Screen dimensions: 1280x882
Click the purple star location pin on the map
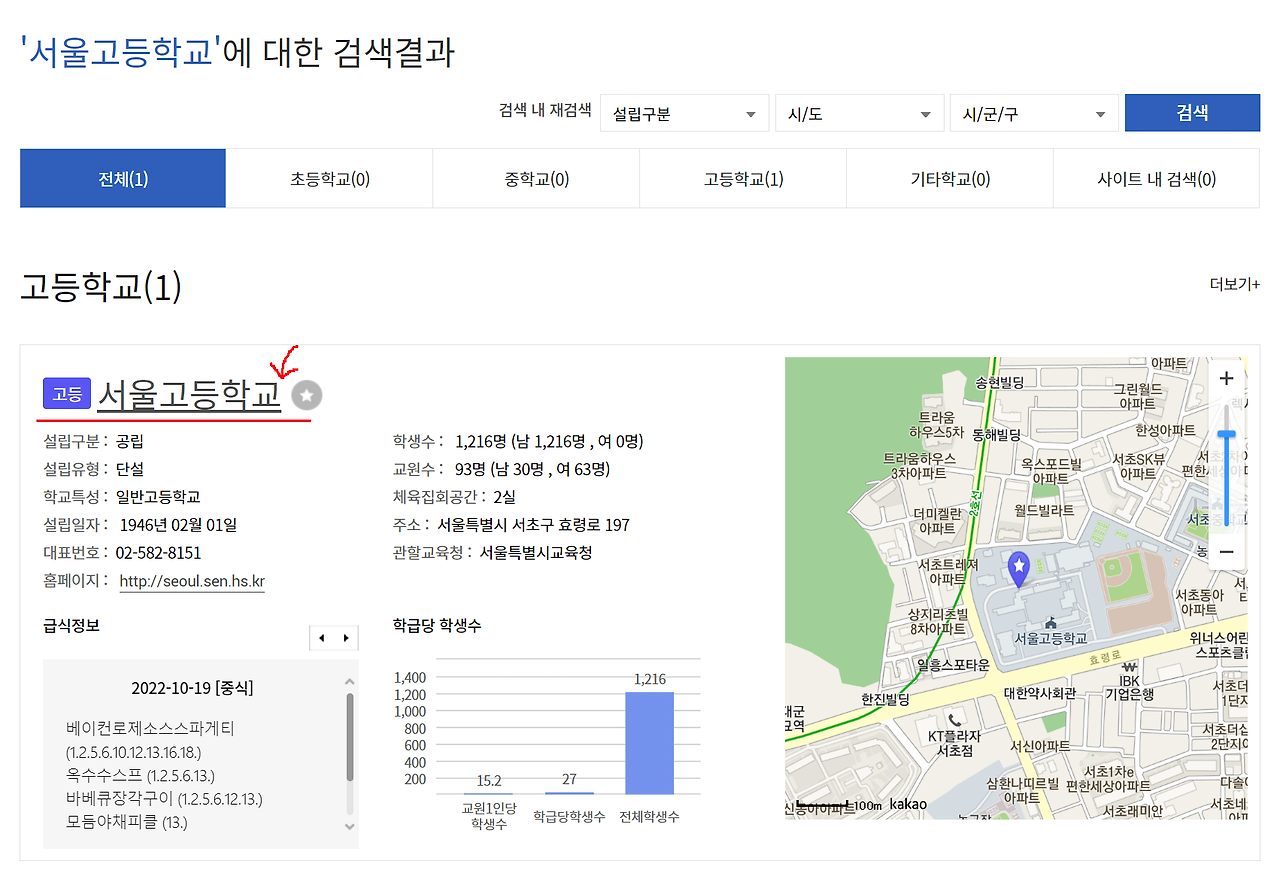tap(1018, 569)
